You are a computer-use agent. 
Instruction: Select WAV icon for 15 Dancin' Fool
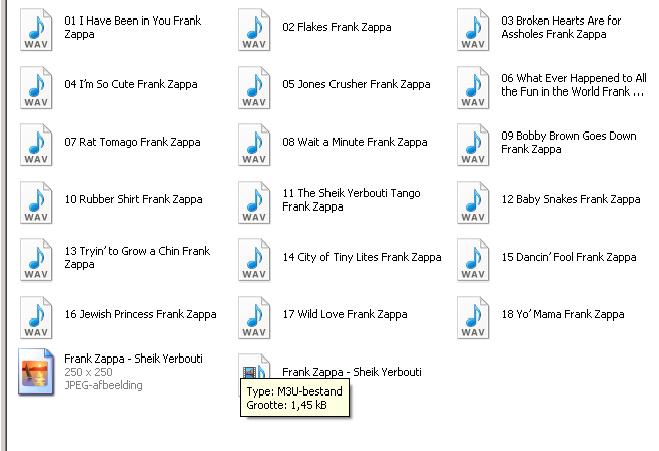click(x=473, y=260)
